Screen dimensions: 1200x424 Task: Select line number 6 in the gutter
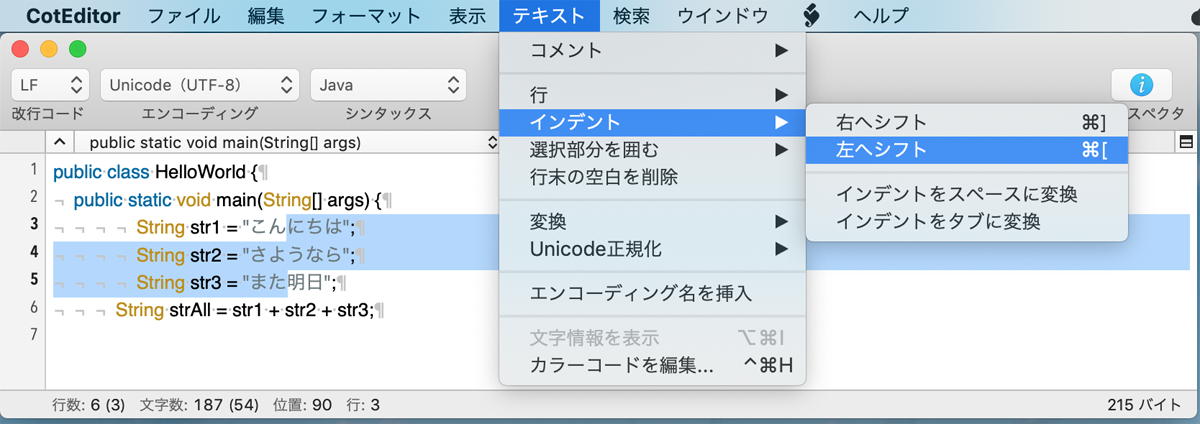click(34, 308)
